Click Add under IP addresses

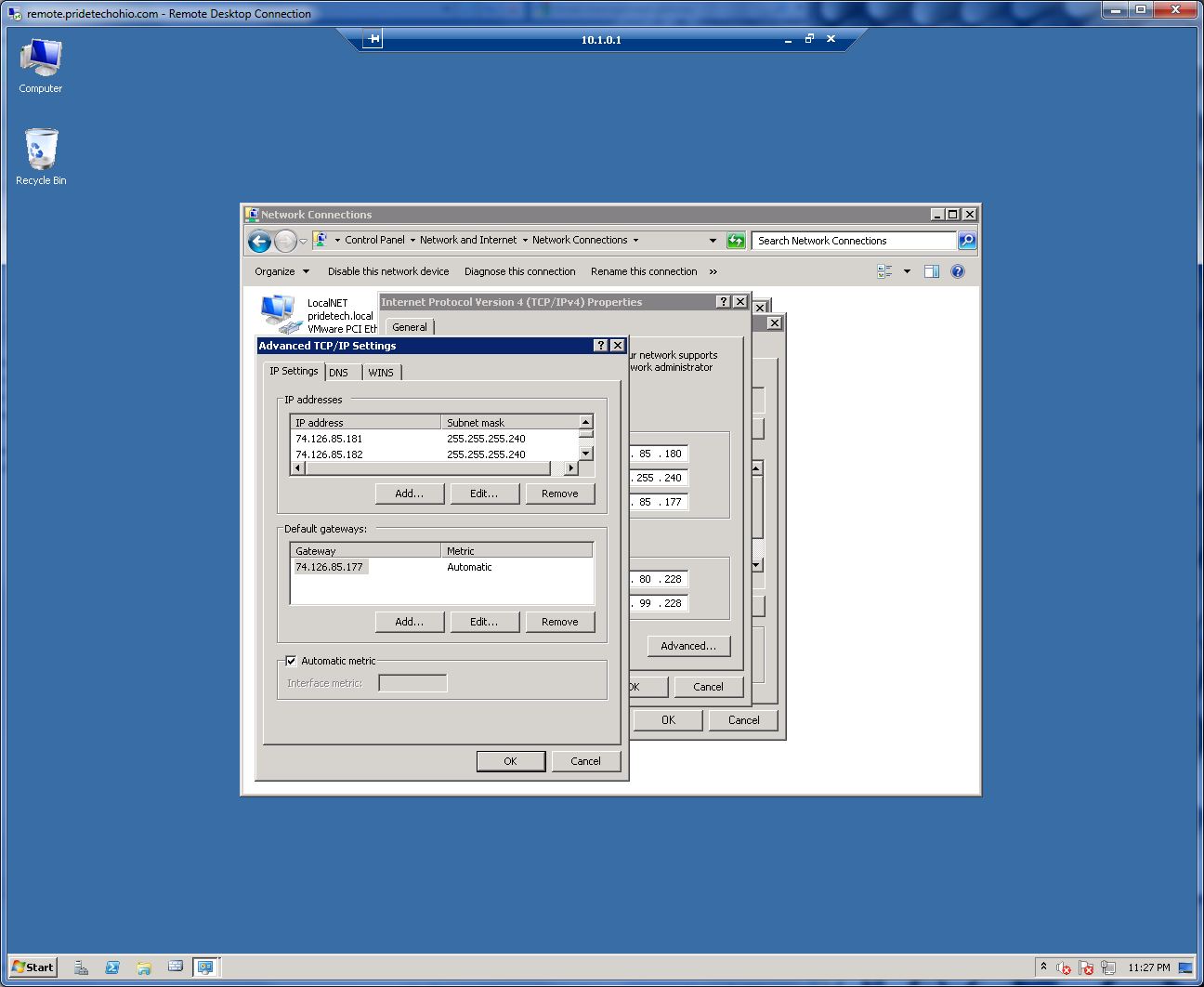click(x=410, y=493)
